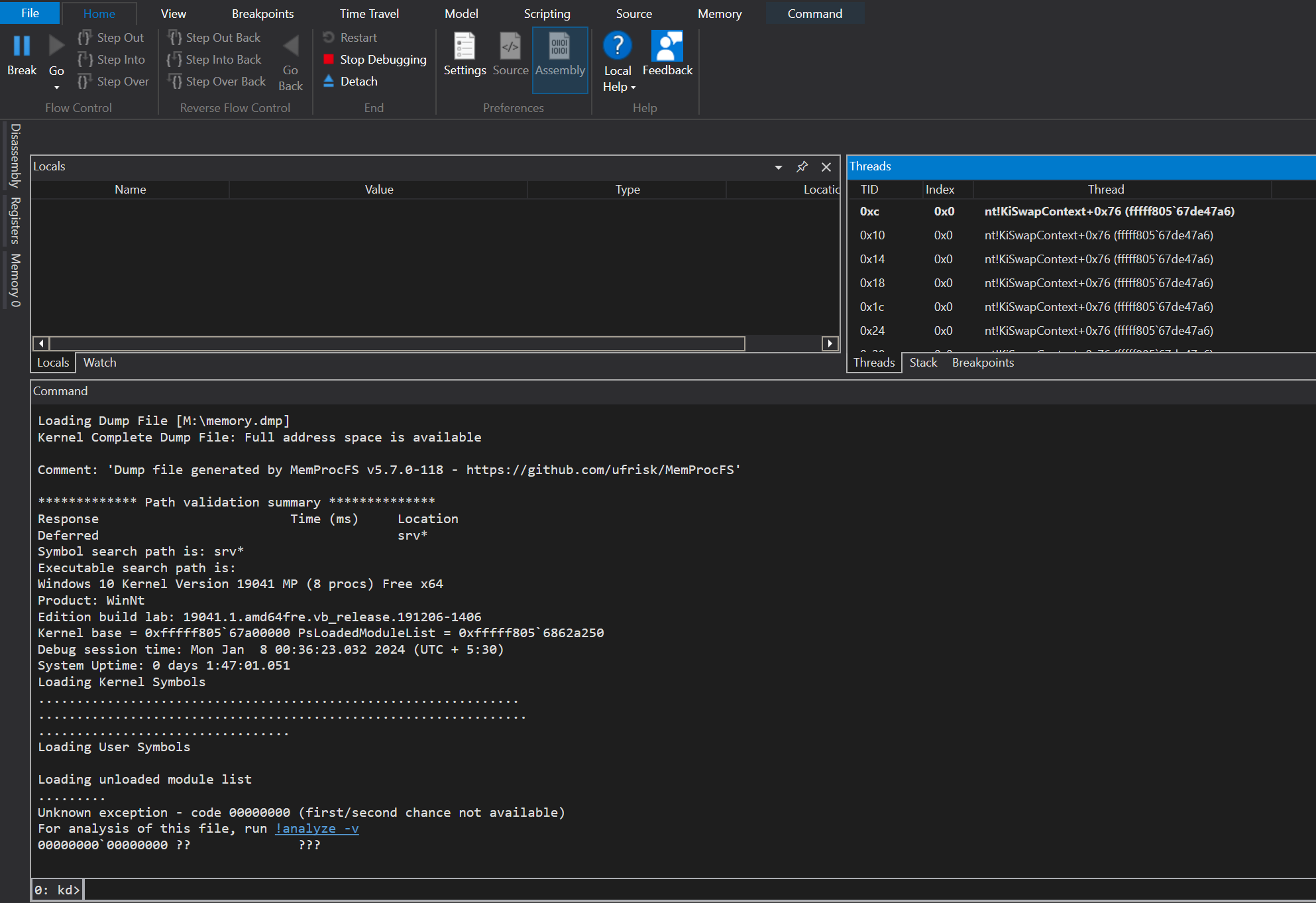Click the kd command input field
The height and width of the screenshot is (903, 1316).
tap(663, 890)
